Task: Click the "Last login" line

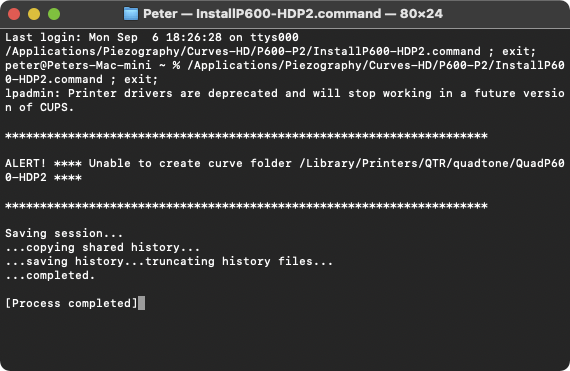Action: coord(152,37)
